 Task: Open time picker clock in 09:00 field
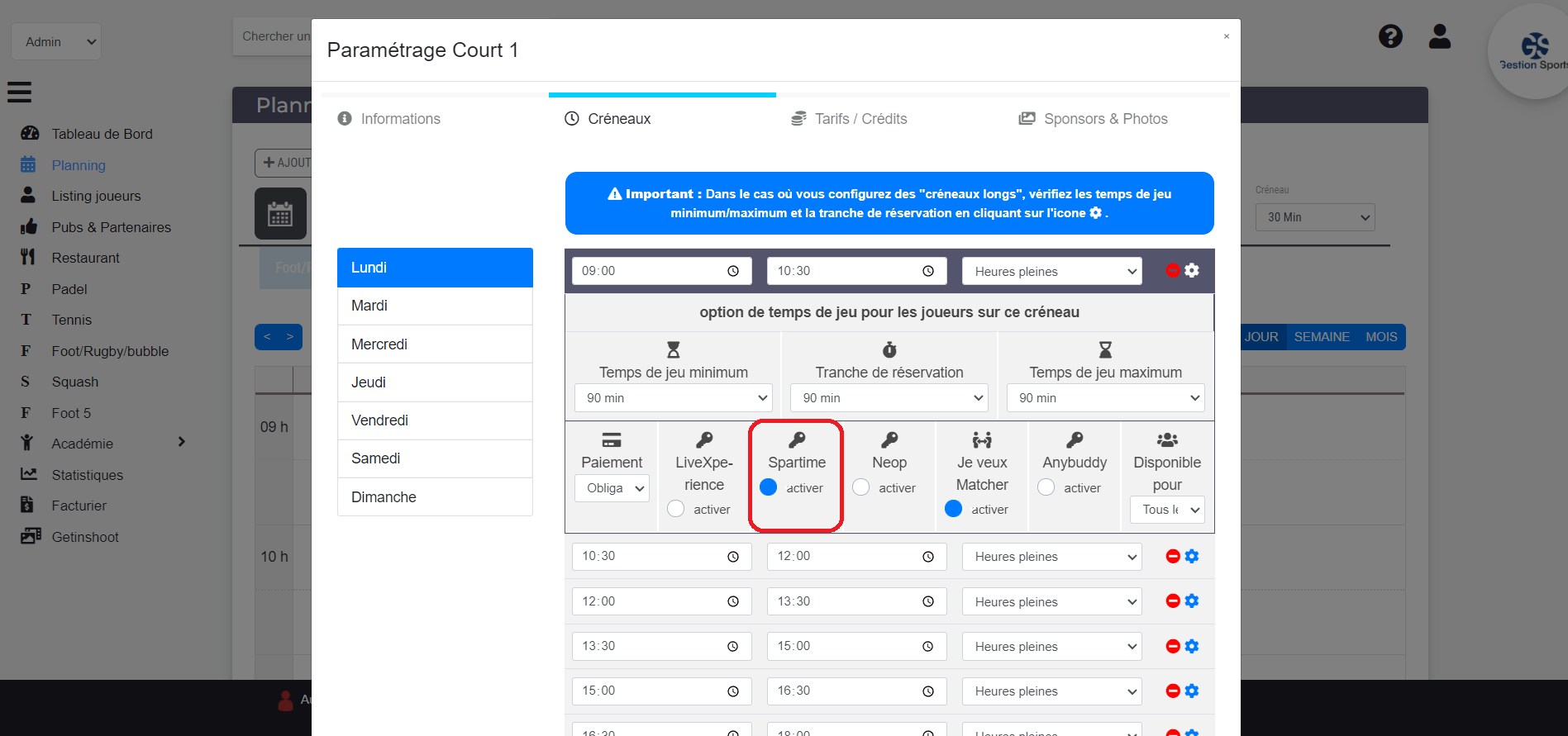[733, 271]
